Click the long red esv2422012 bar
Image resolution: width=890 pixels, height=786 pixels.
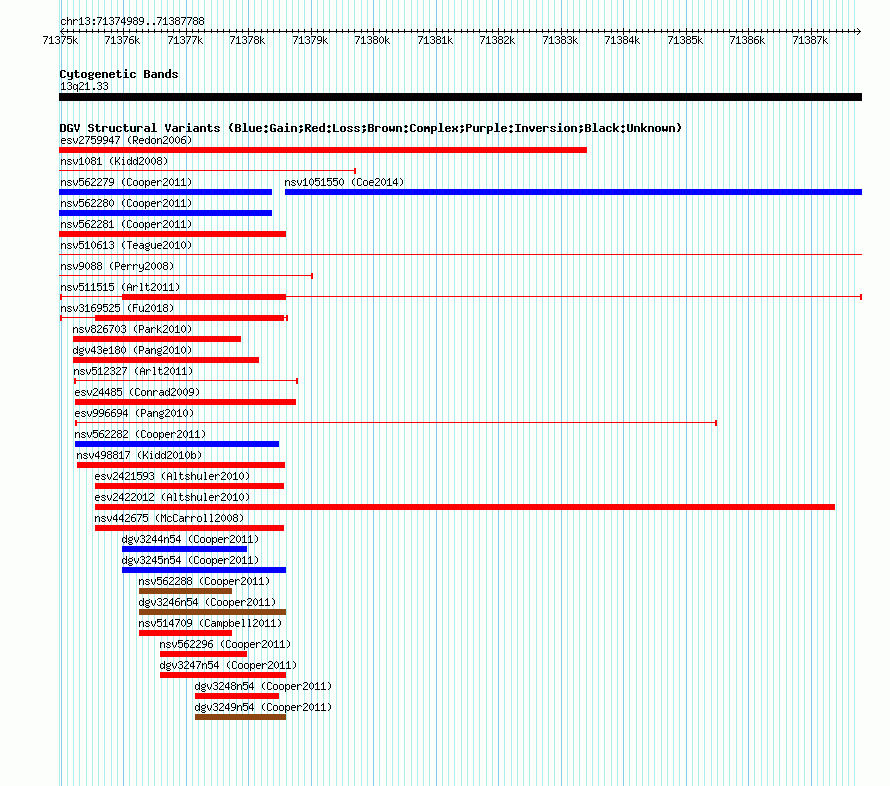click(465, 507)
